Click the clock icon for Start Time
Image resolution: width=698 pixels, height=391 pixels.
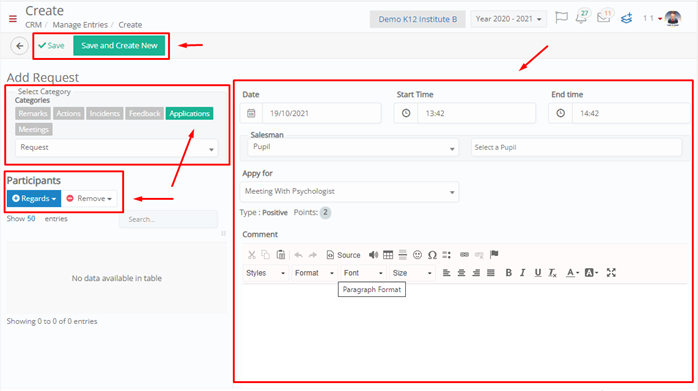pos(406,113)
